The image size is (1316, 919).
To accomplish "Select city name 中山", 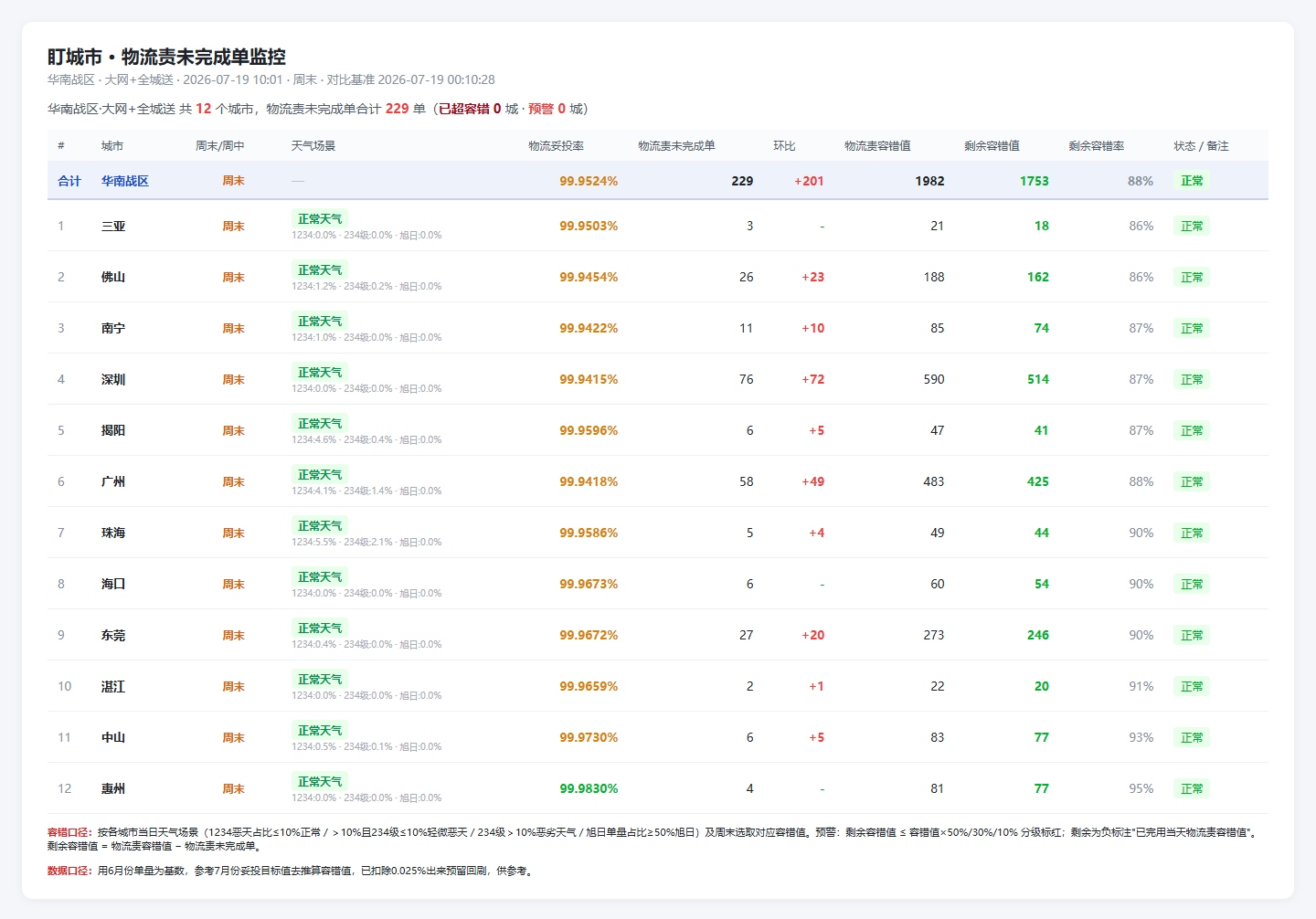I will pos(113,737).
